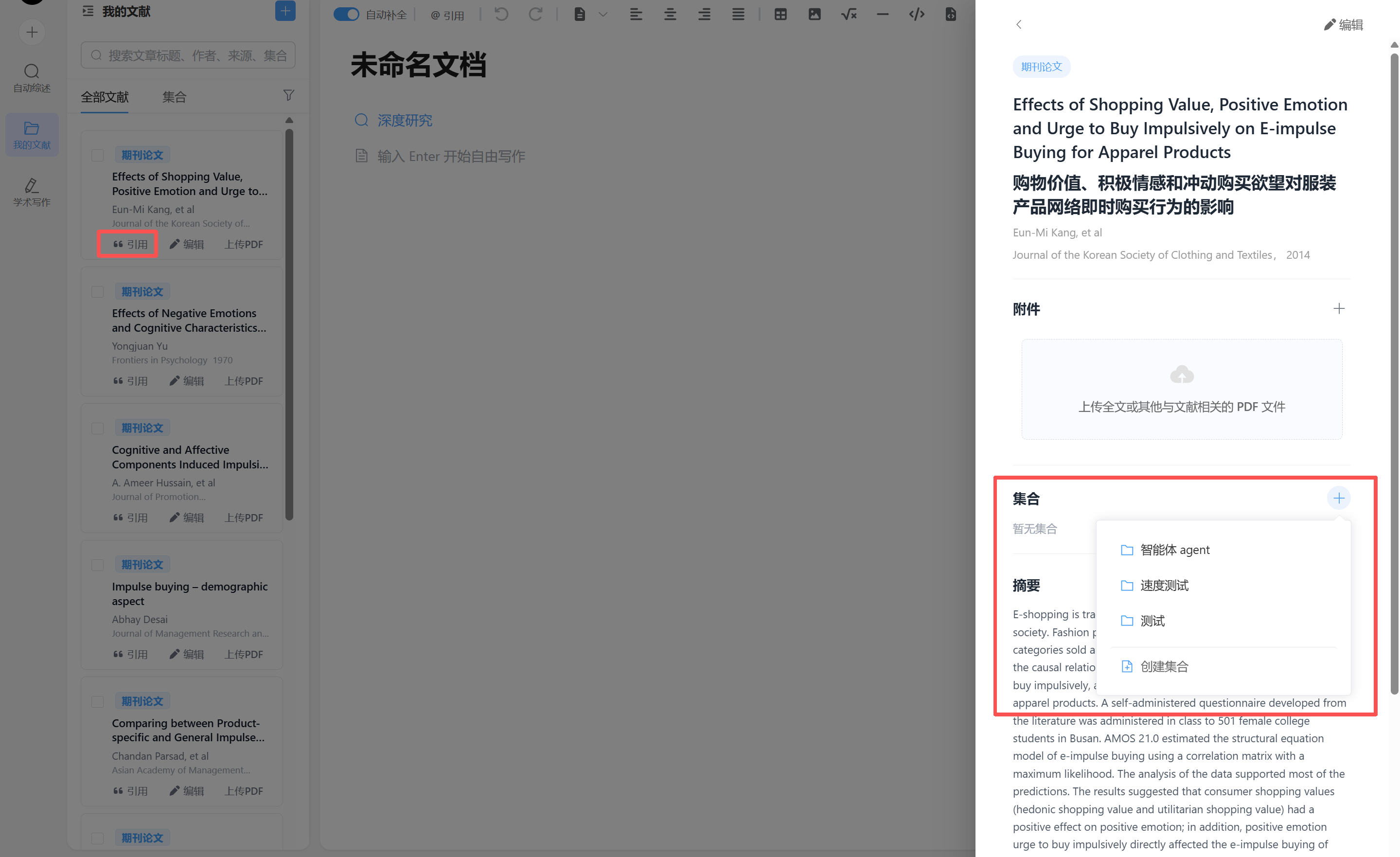Screen dimensions: 1400x857
Task: Click 创建集合 in the dropdown menu
Action: [x=1164, y=667]
